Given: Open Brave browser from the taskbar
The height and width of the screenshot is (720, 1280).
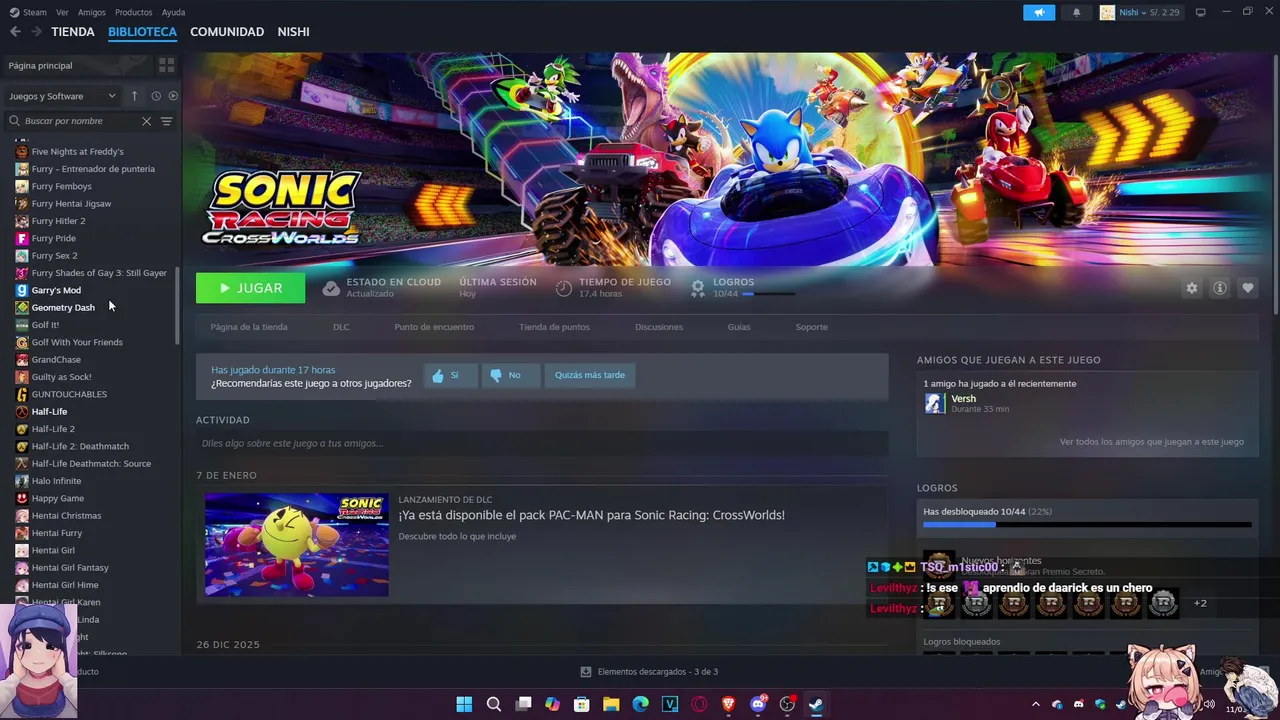Looking at the screenshot, I should tap(728, 704).
